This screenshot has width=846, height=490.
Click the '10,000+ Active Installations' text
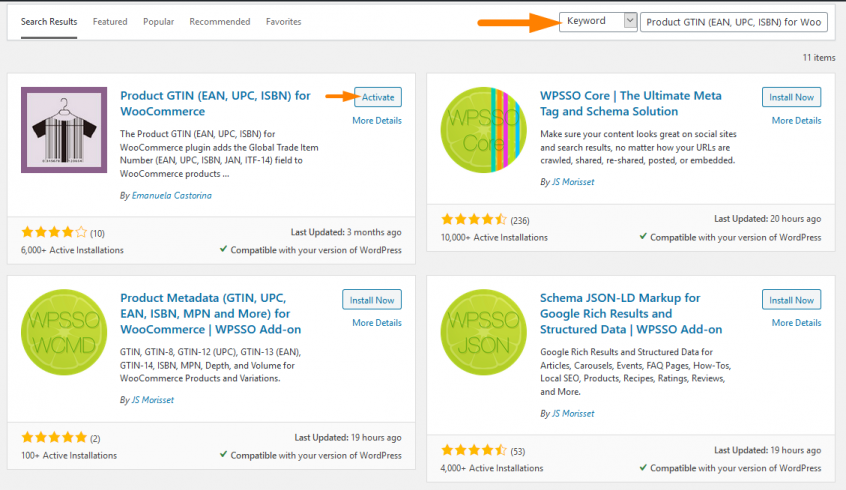pyautogui.click(x=494, y=237)
